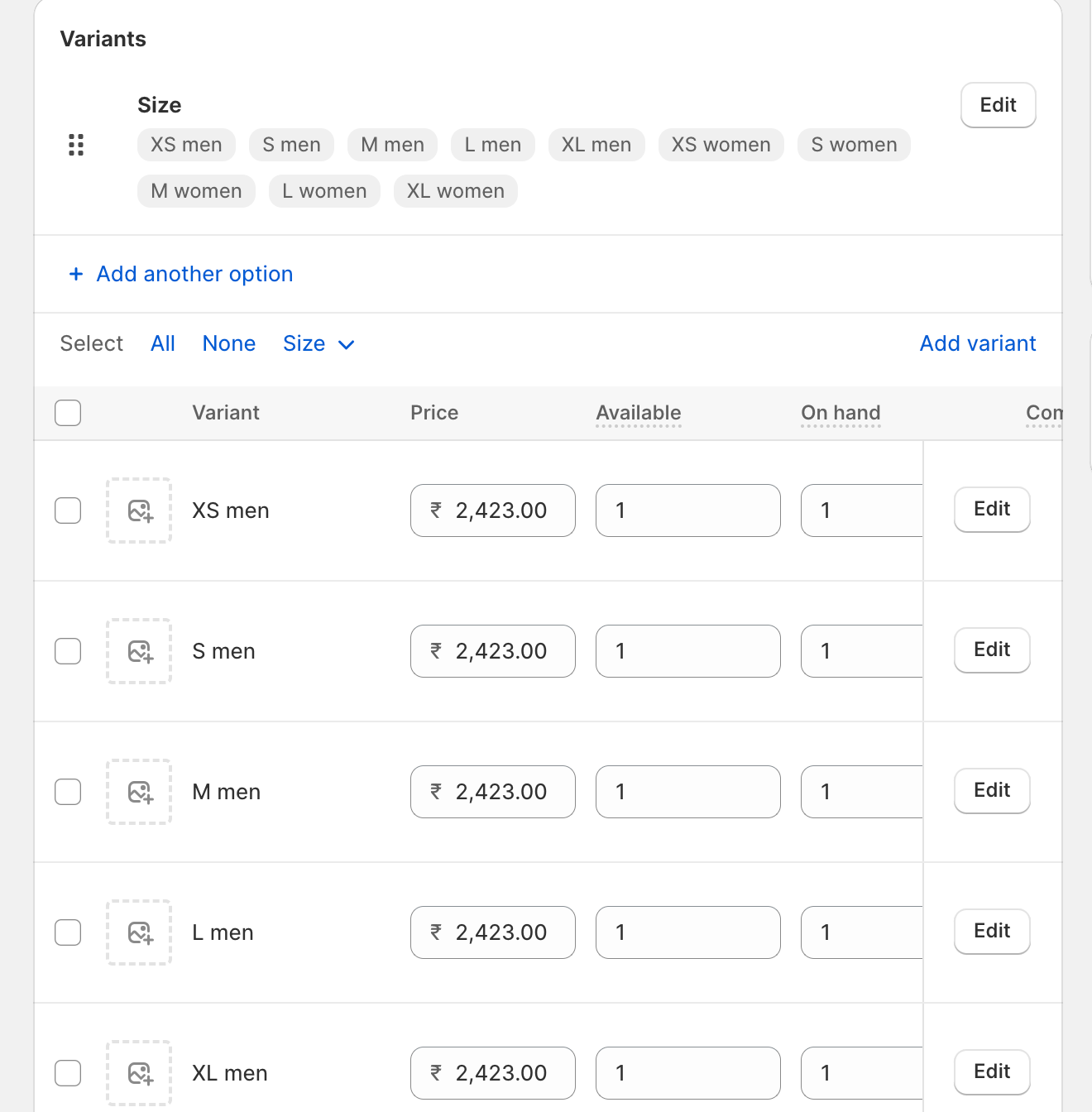Screen dimensions: 1092x1112
Task: Edit the M men variant row
Action: click(992, 790)
